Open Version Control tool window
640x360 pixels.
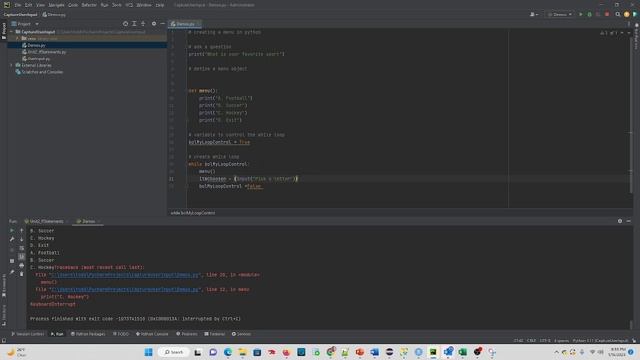click(27, 334)
